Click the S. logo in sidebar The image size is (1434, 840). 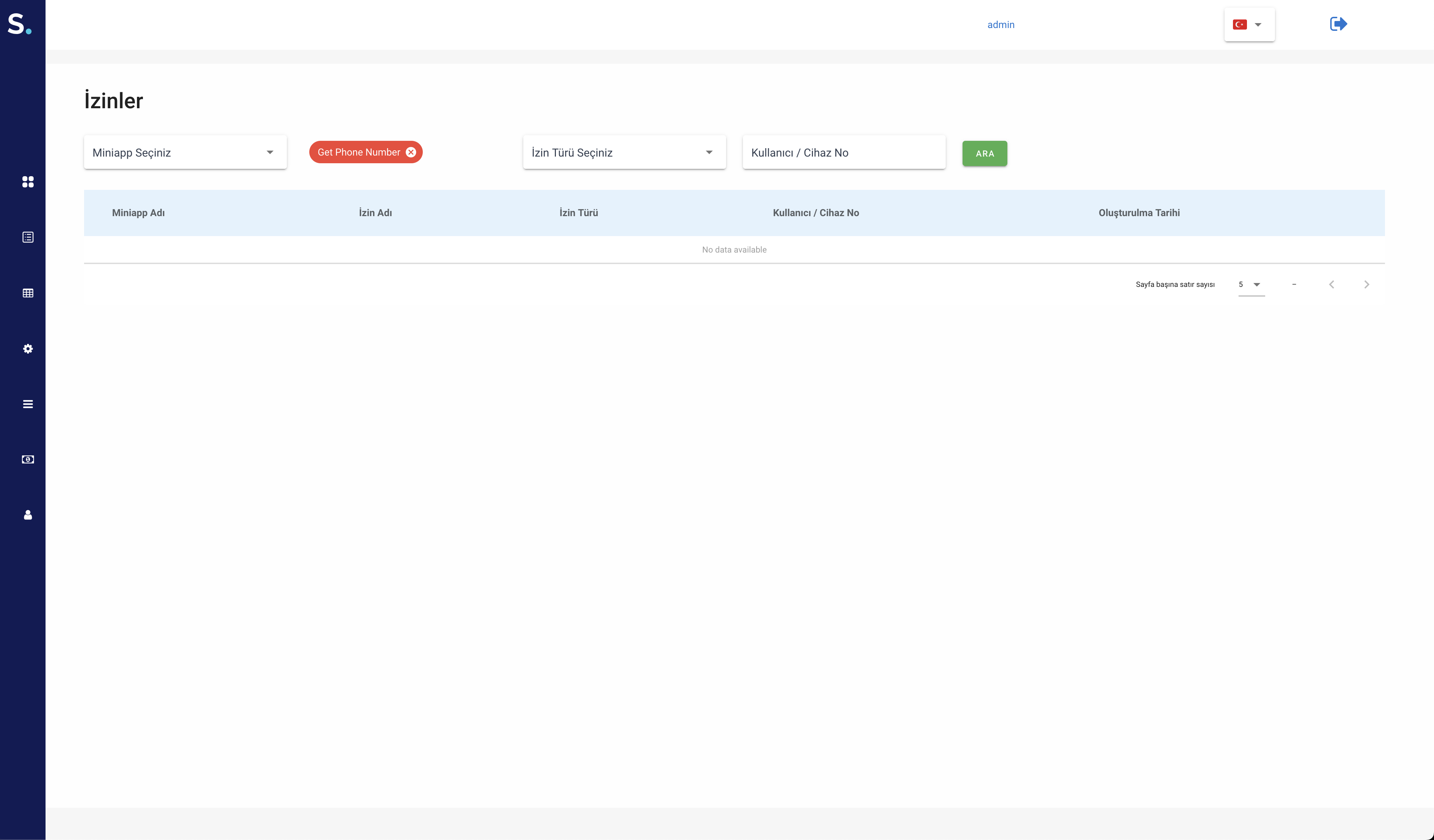pos(19,24)
